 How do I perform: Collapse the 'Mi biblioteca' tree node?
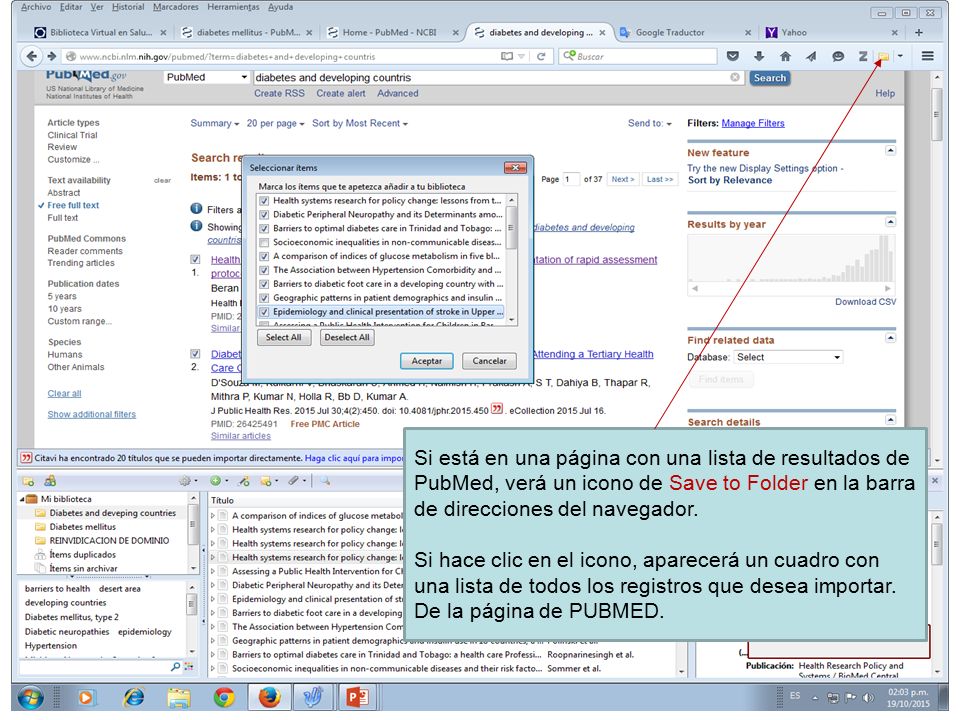tap(22, 500)
